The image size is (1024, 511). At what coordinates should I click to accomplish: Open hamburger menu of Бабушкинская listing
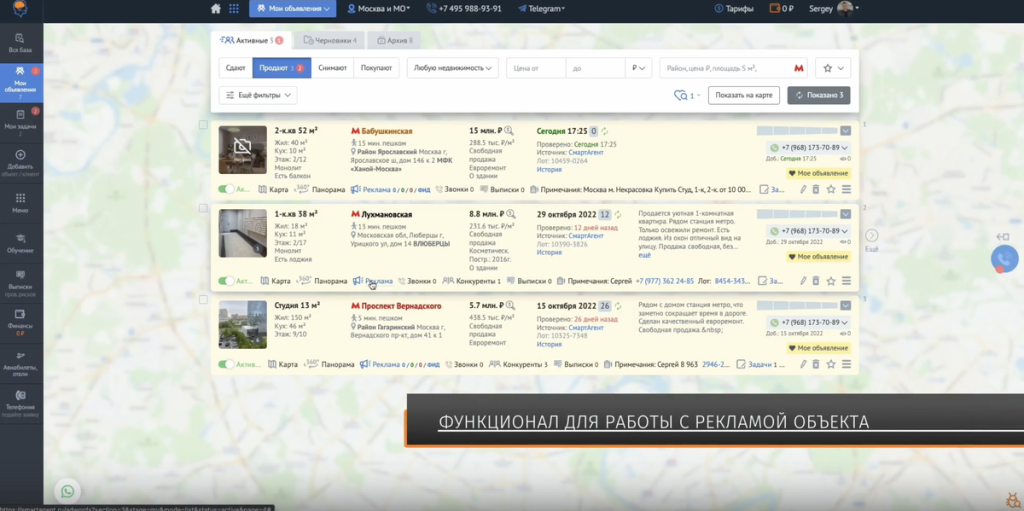coord(846,190)
